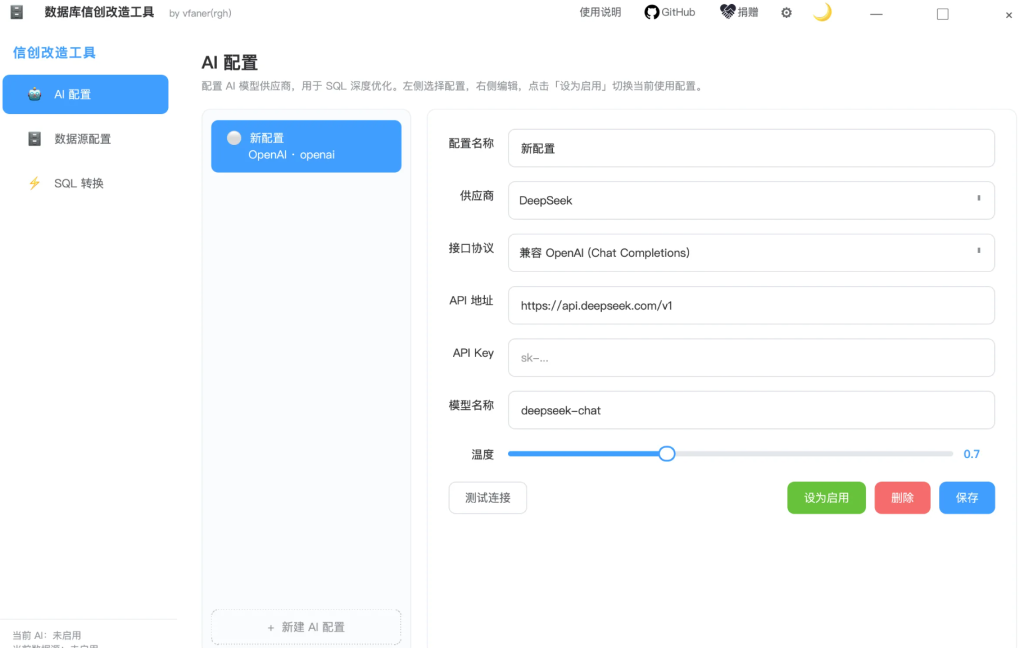This screenshot has width=1024, height=648.
Task: Click 测试连接 button
Action: [x=488, y=498]
